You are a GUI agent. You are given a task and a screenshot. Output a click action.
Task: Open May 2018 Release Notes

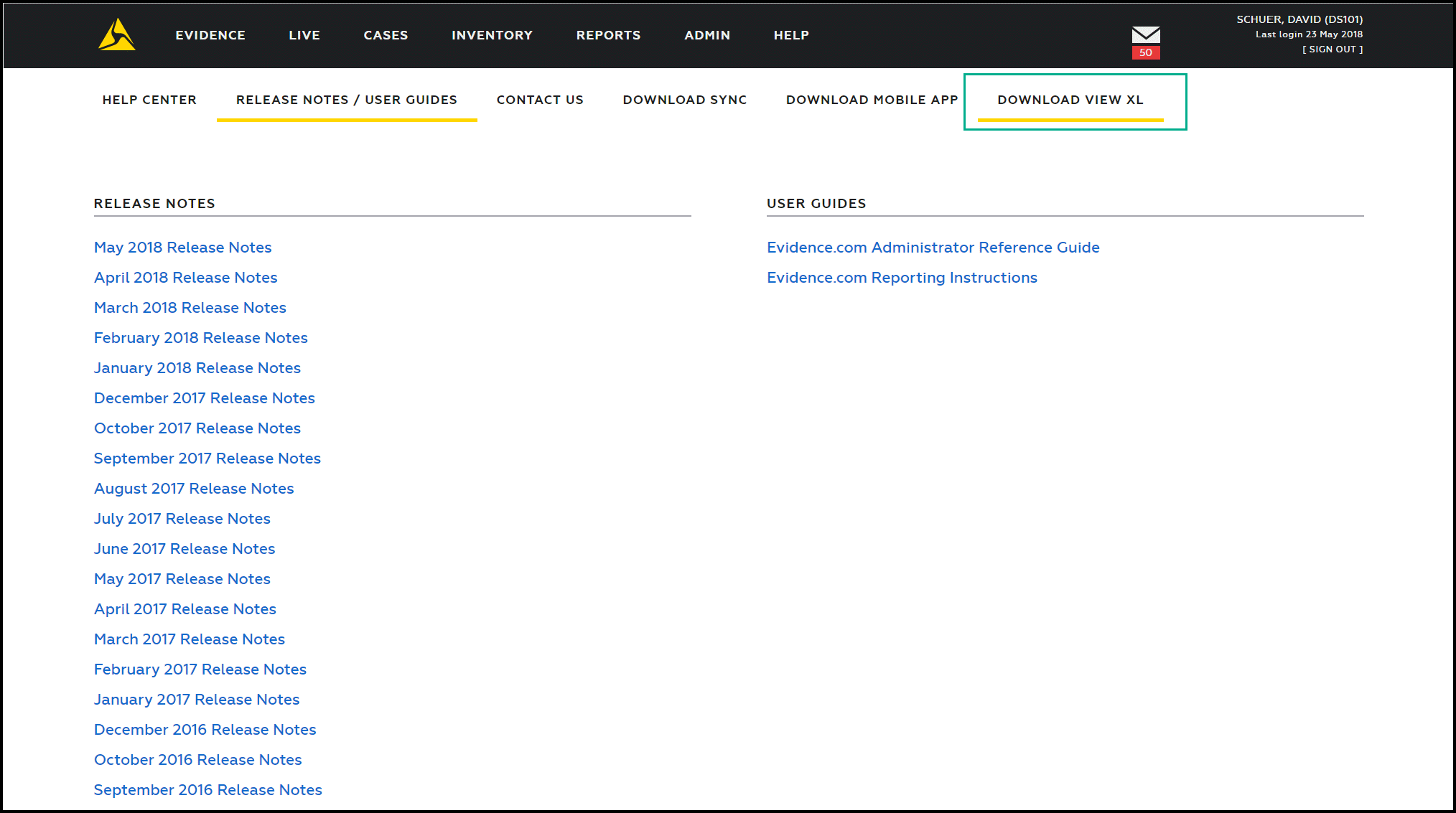182,247
